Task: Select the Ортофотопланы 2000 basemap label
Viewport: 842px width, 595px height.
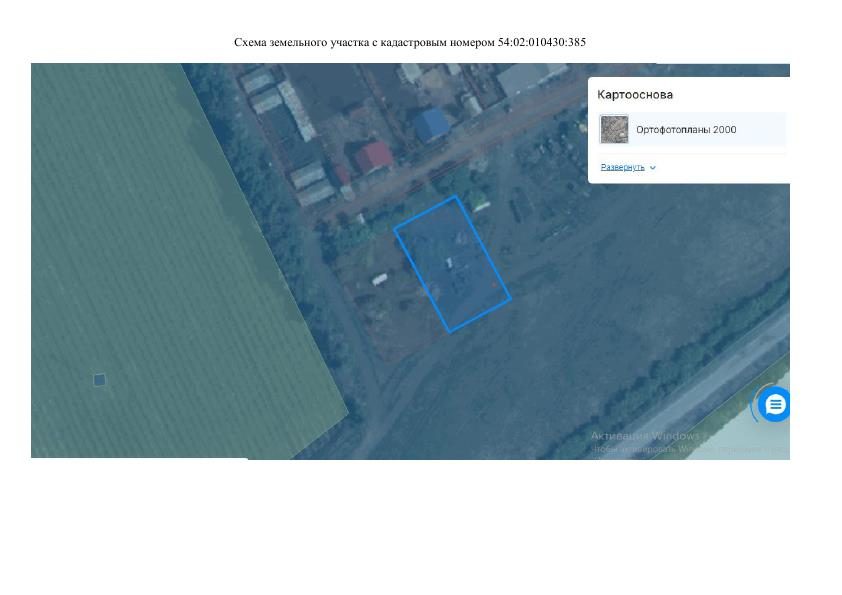Action: (x=686, y=129)
